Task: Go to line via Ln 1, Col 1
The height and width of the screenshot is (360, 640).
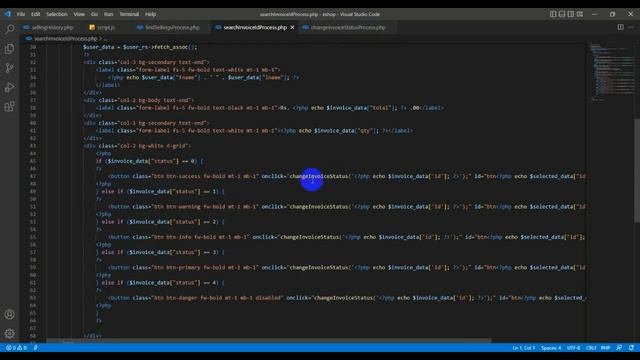Action: click(523, 348)
